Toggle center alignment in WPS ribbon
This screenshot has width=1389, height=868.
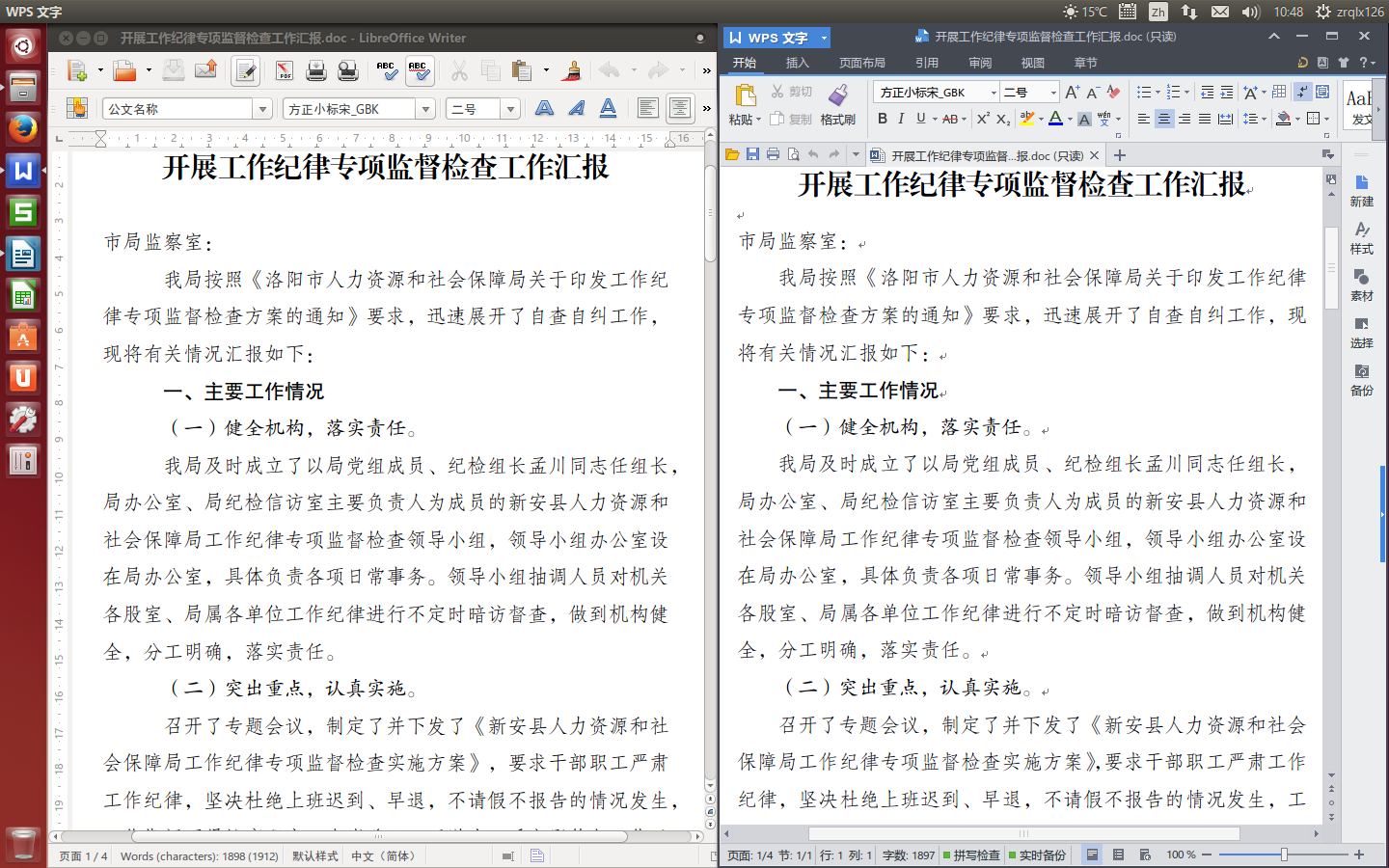[1164, 119]
